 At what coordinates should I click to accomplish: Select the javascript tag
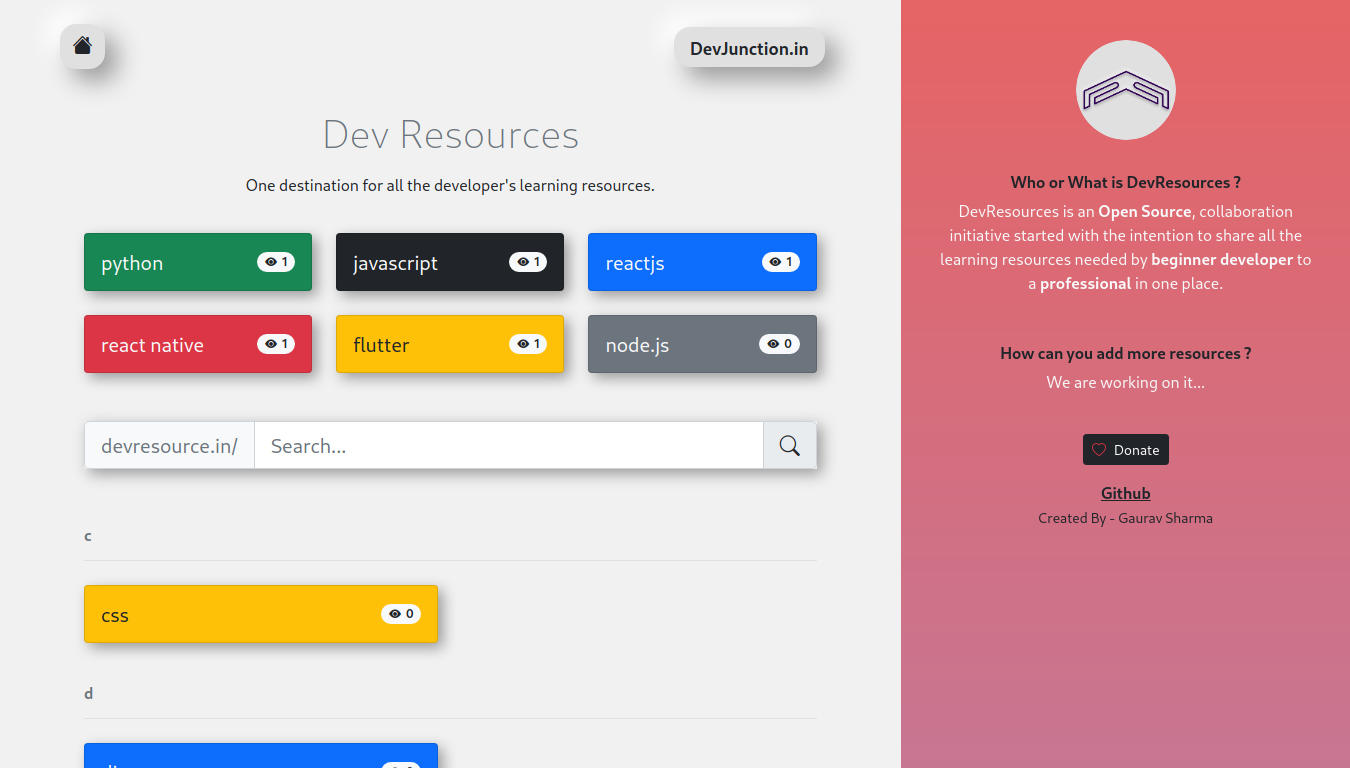(x=410, y=262)
